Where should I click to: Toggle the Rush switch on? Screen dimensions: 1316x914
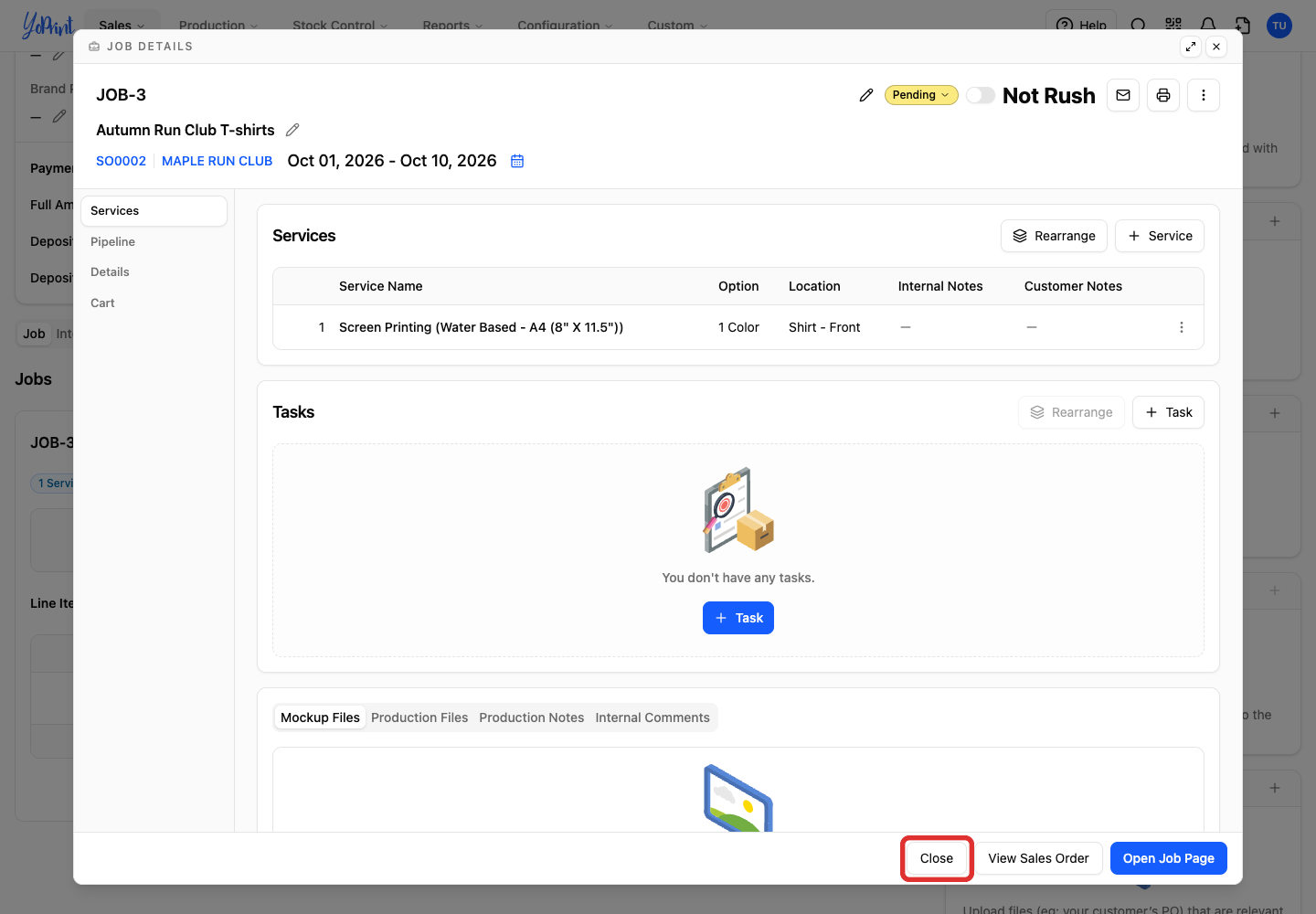coord(981,95)
